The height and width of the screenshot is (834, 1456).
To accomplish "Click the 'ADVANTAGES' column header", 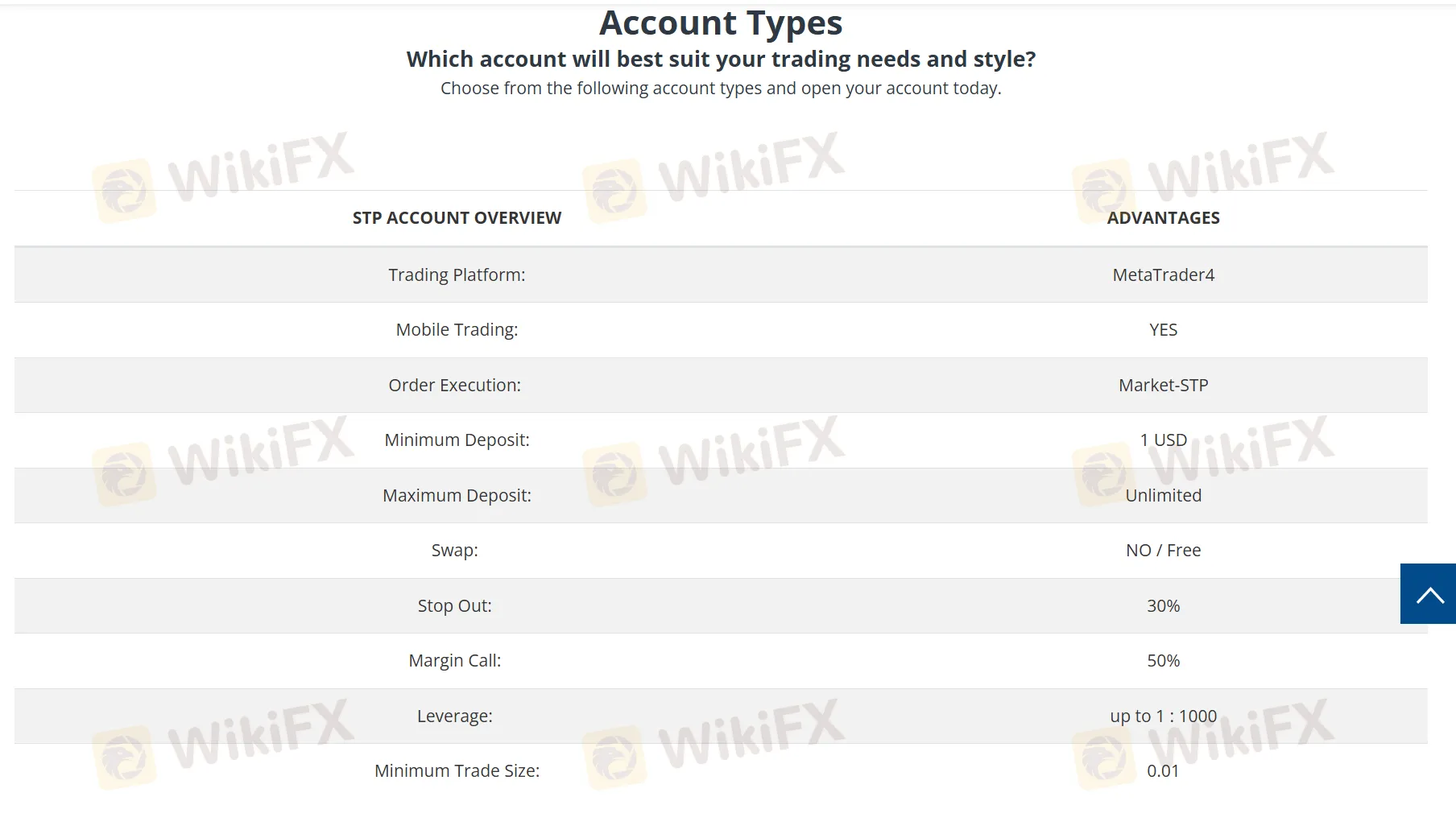I will [x=1163, y=218].
